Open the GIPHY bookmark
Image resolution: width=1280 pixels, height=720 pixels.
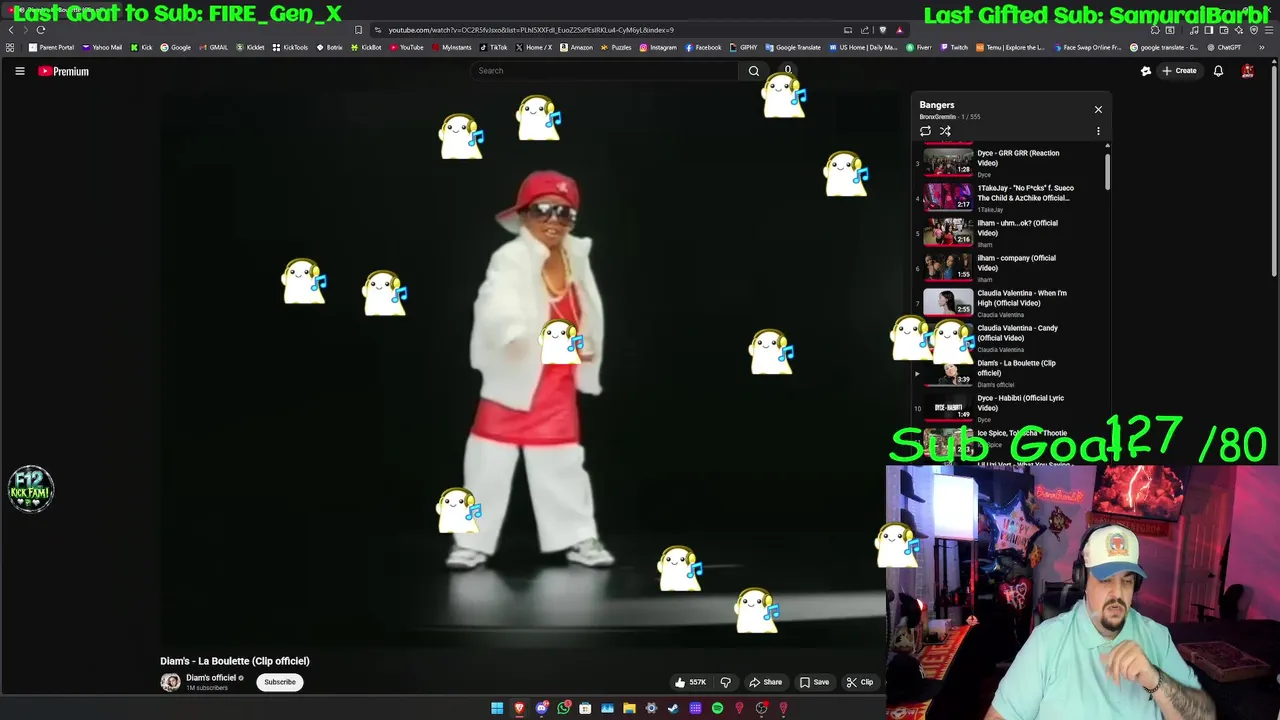pyautogui.click(x=744, y=47)
